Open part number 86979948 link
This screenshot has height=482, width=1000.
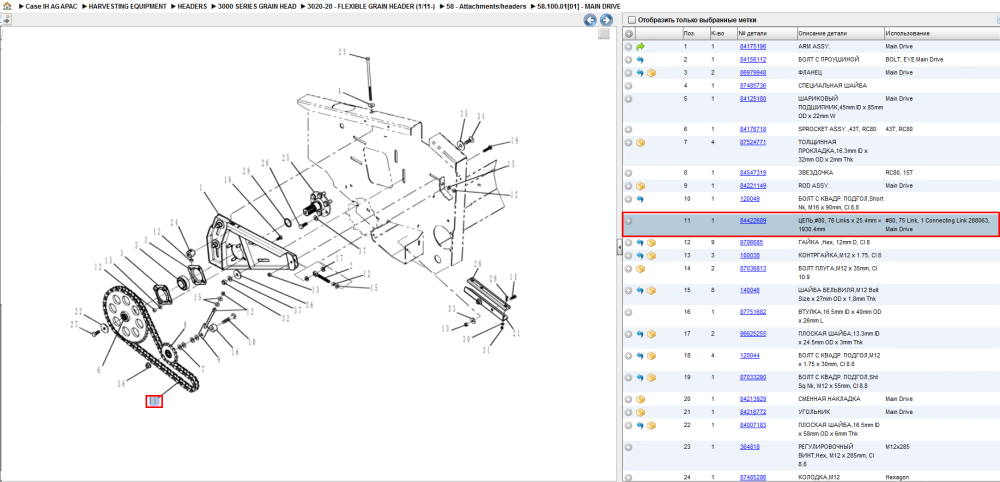[753, 73]
